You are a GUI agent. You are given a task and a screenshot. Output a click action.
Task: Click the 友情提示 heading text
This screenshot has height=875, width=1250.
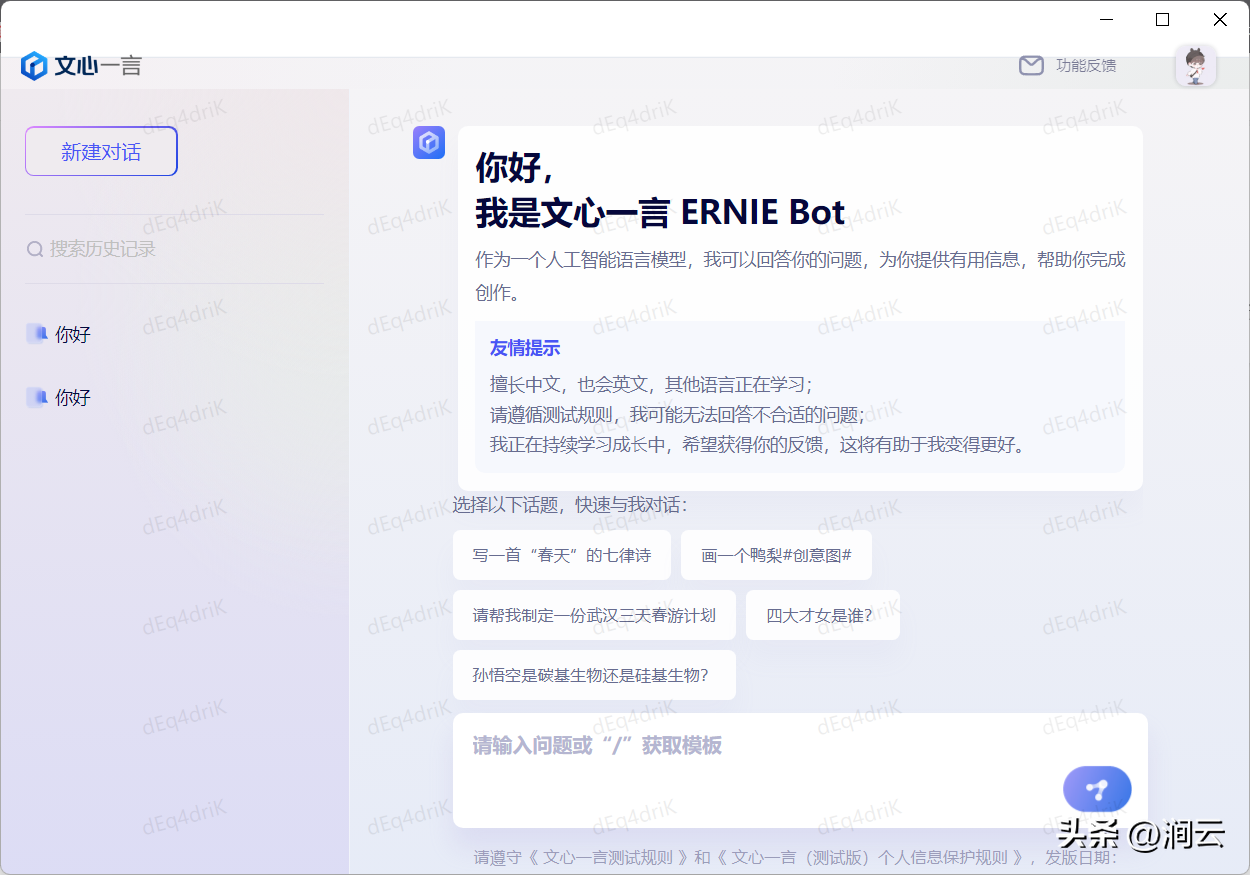(525, 348)
